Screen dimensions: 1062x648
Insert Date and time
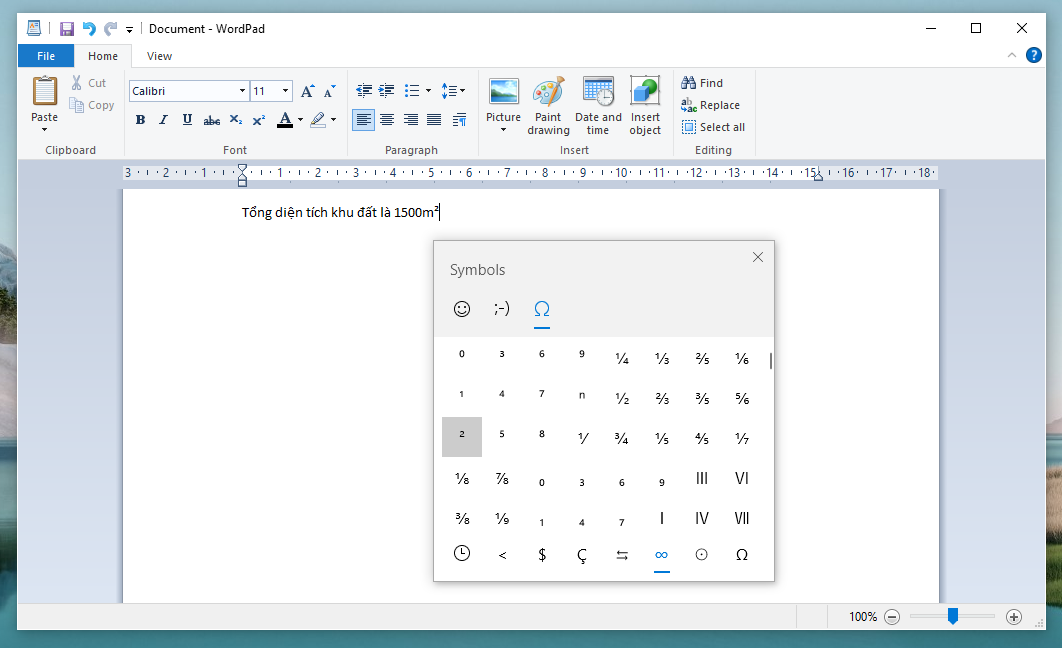598,92
